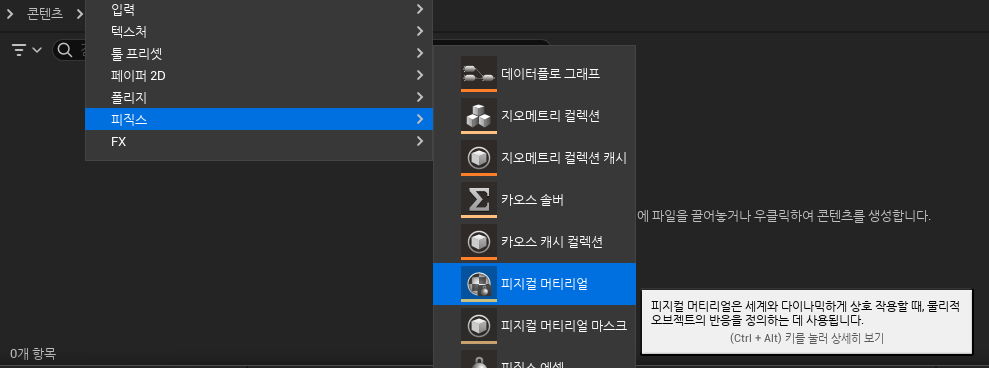Open the 툴 프리셋 submenu
The height and width of the screenshot is (368, 989).
(259, 53)
